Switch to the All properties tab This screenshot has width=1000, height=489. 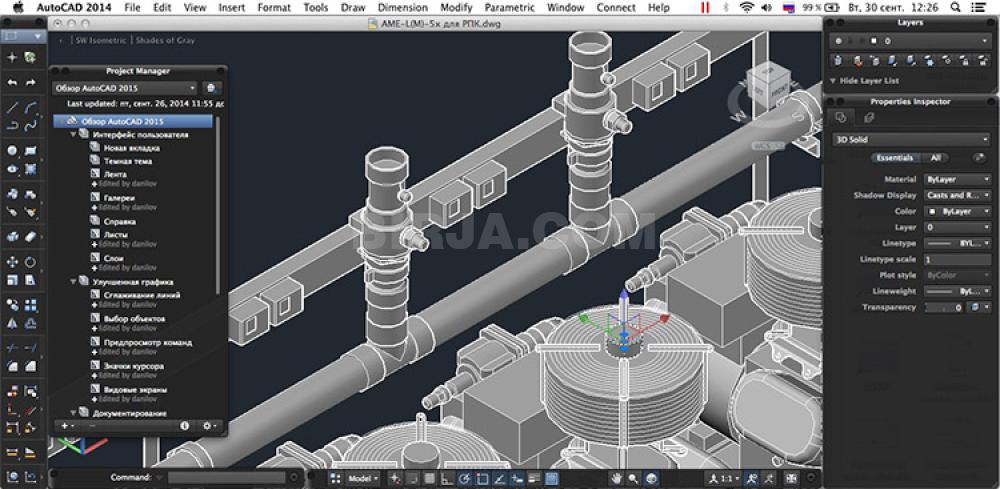(x=936, y=157)
